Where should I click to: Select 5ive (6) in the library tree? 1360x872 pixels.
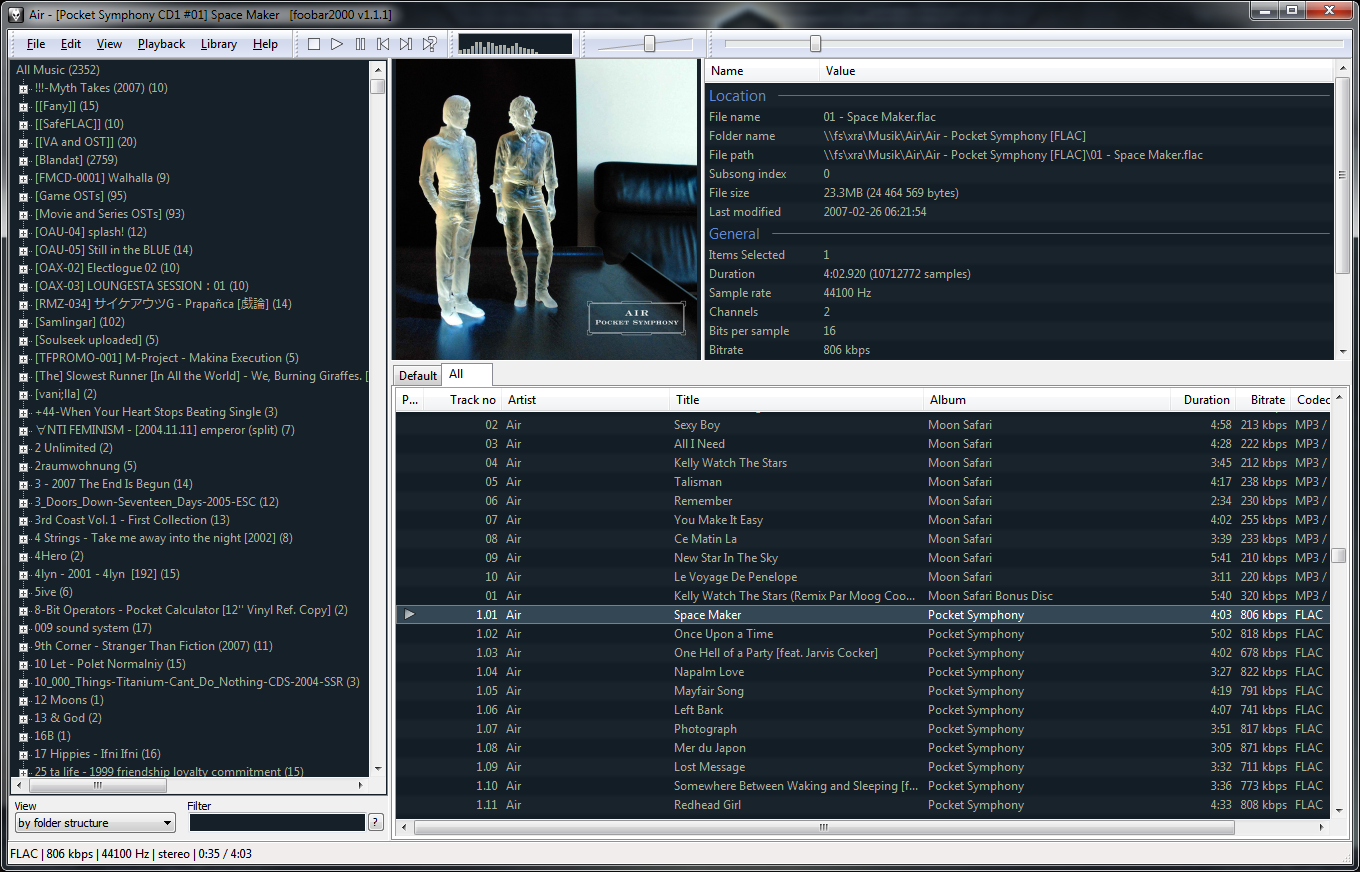click(53, 592)
